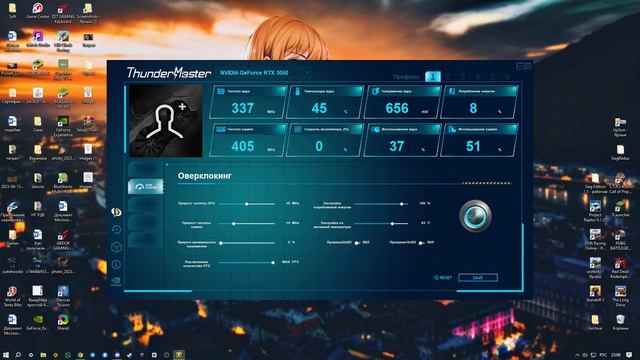
Task: Open the Game Center desktop icon
Action: [38, 11]
